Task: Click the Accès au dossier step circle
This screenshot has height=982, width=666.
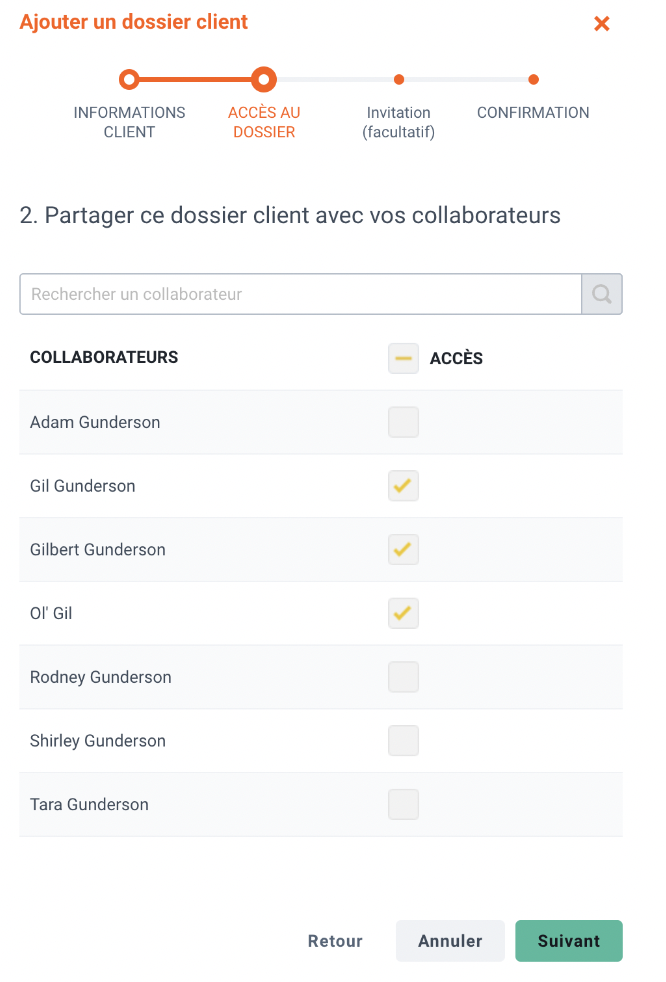Action: coord(264,80)
